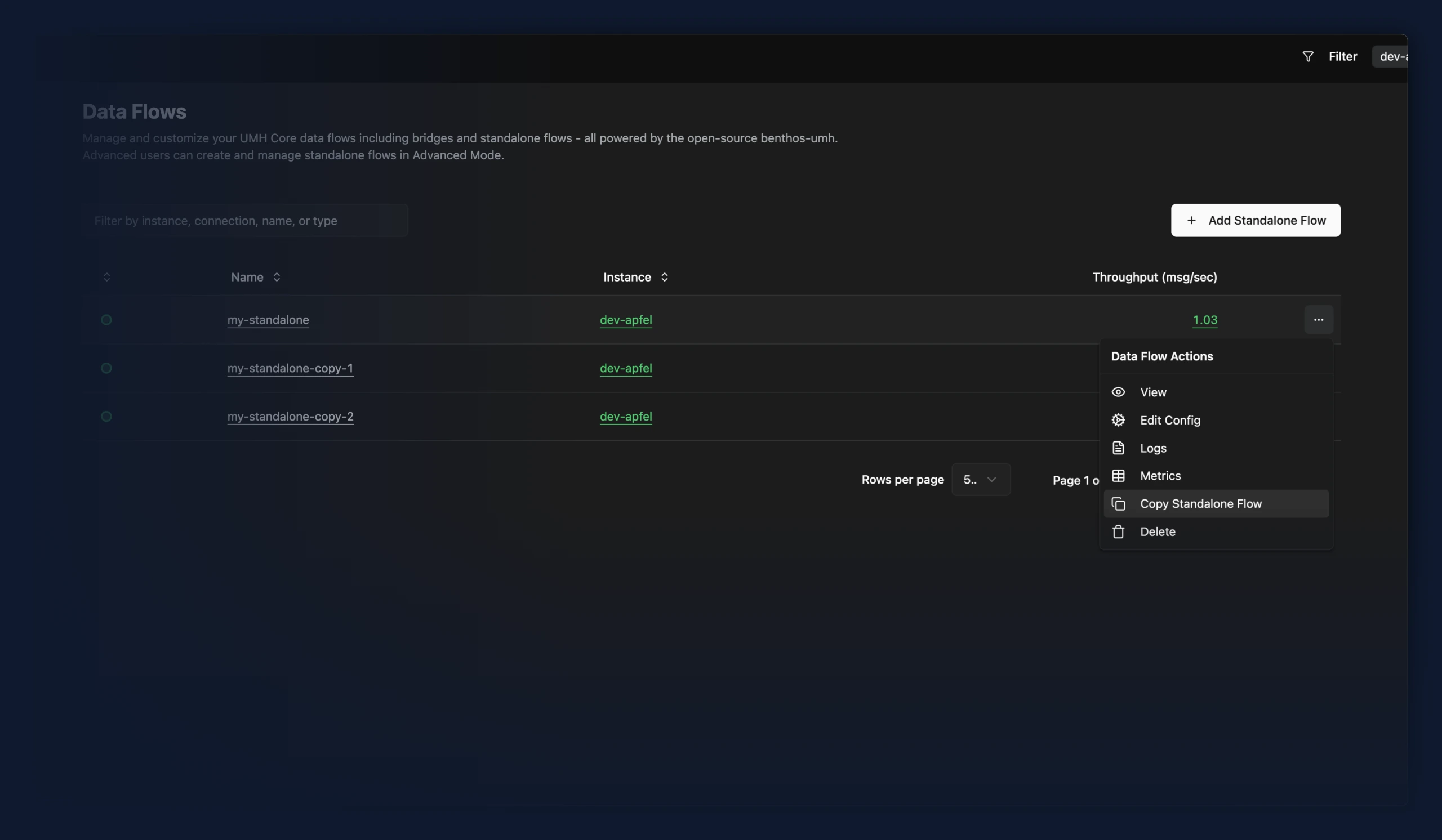Click Throughput (msg/sec) column header
1442x840 pixels.
[x=1154, y=278]
